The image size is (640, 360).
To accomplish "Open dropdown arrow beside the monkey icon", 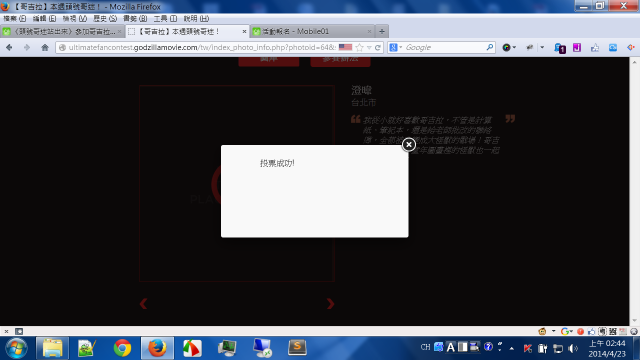I will 553,331.
